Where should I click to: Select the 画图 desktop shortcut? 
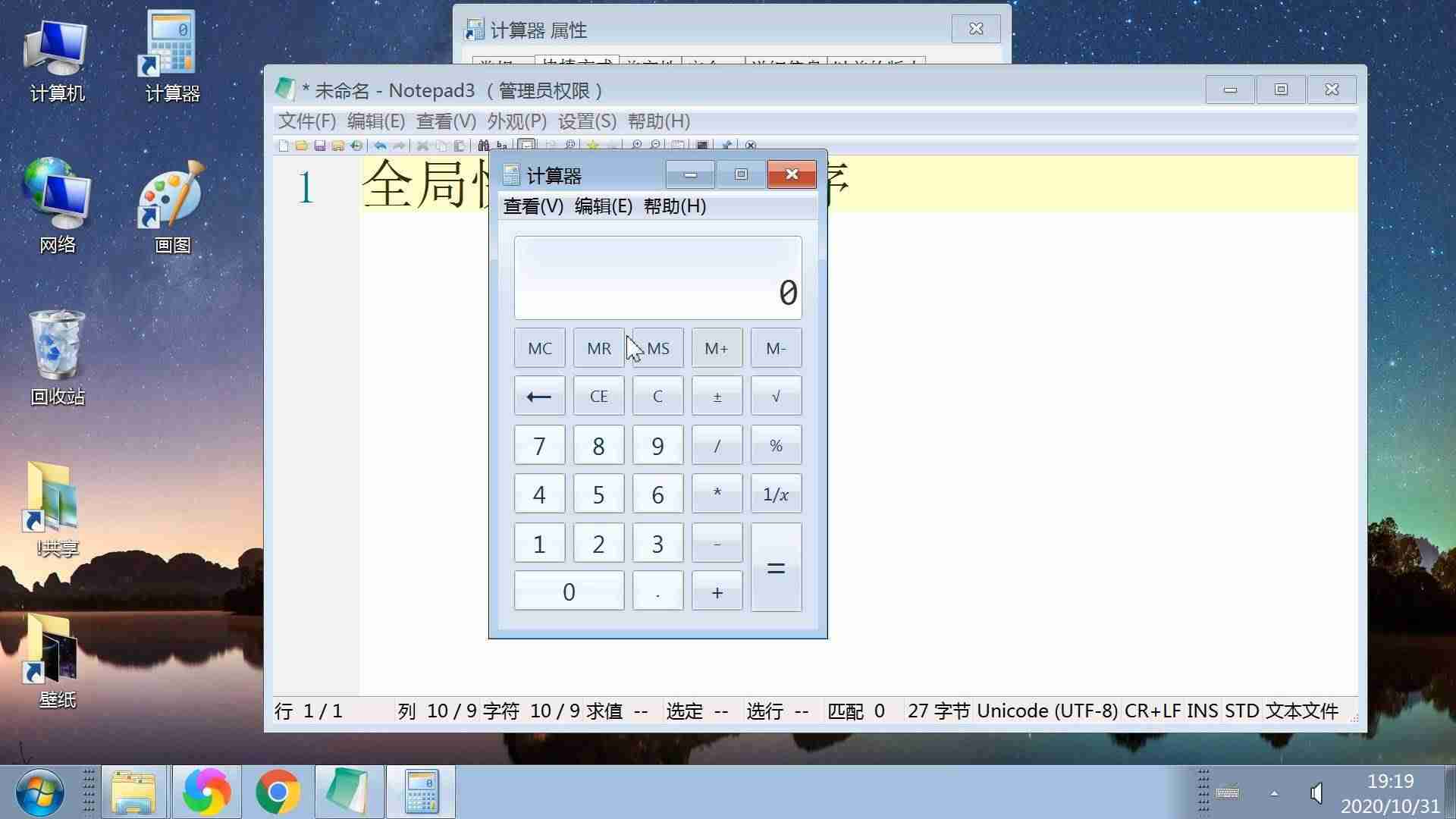172,206
